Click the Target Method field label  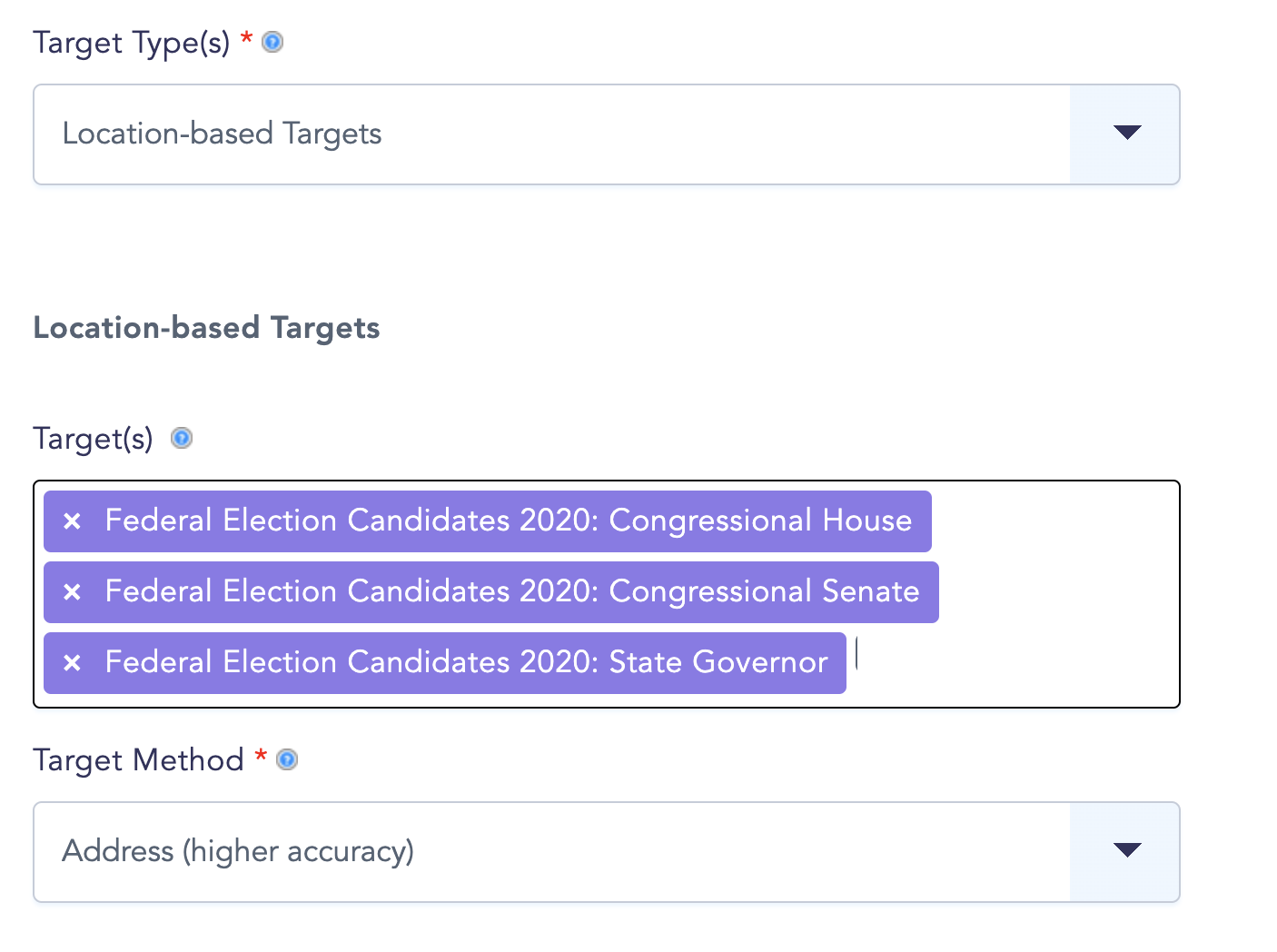(x=141, y=759)
